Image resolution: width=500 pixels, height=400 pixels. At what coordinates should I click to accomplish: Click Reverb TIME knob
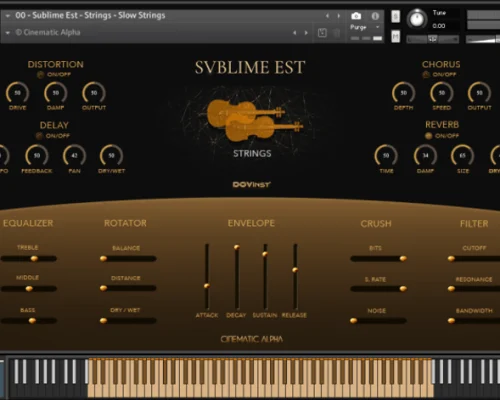click(x=386, y=156)
